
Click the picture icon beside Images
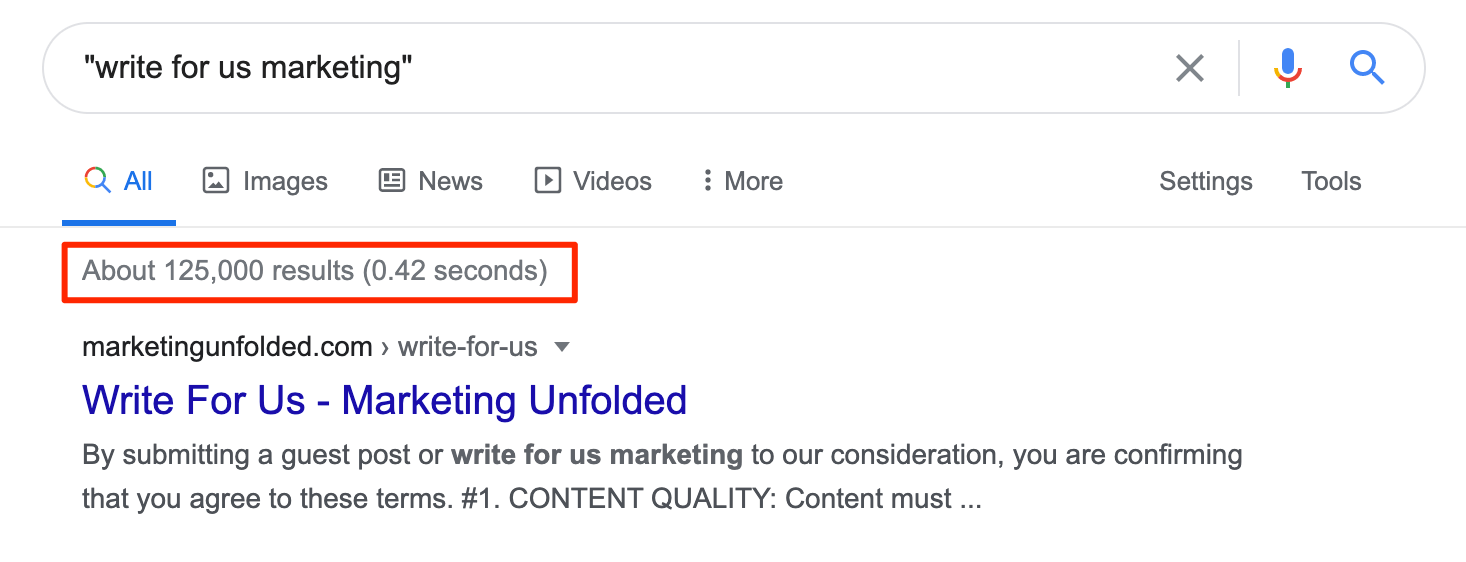point(216,181)
